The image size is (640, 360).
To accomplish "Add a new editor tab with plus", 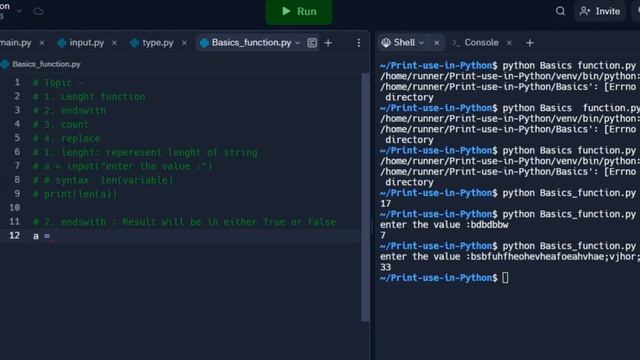I will (x=328, y=43).
